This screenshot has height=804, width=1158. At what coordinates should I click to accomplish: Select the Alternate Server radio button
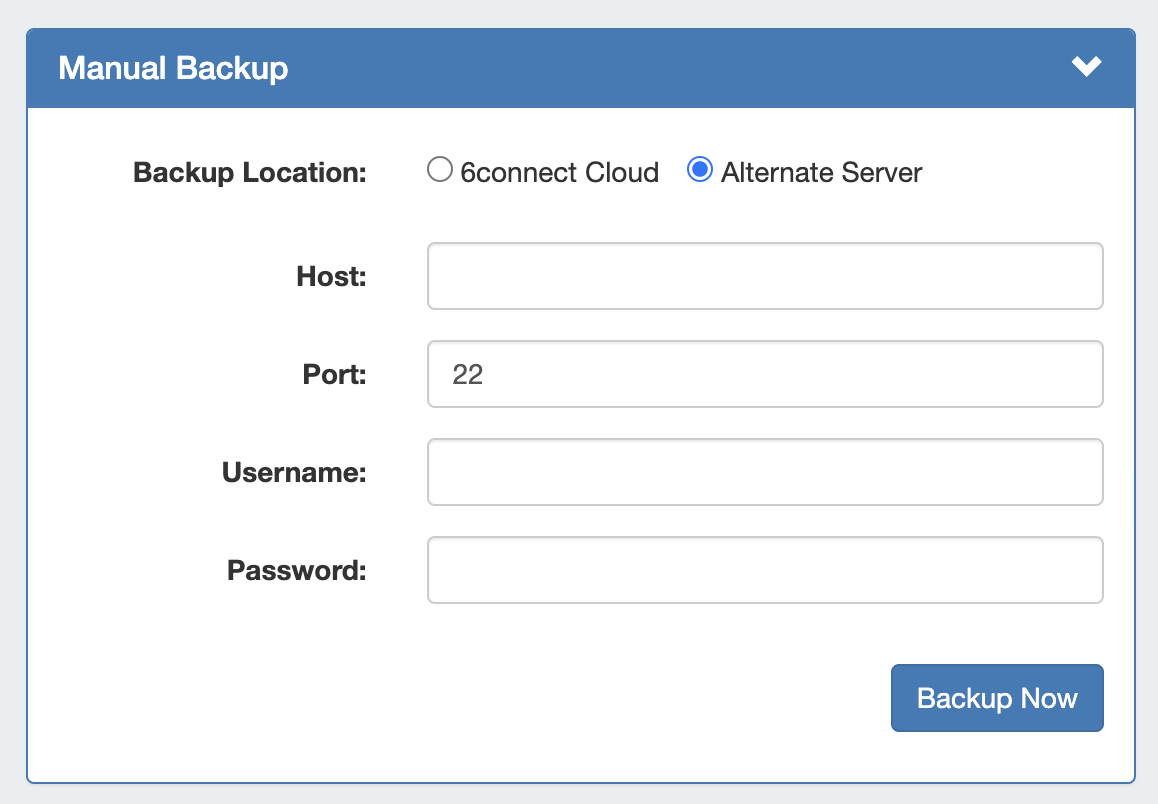(x=700, y=171)
